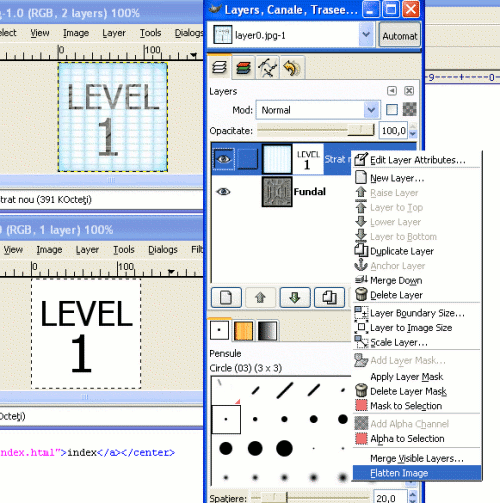
Task: Open the layer0.jpg-1 image selector dropdown
Action: [x=292, y=35]
